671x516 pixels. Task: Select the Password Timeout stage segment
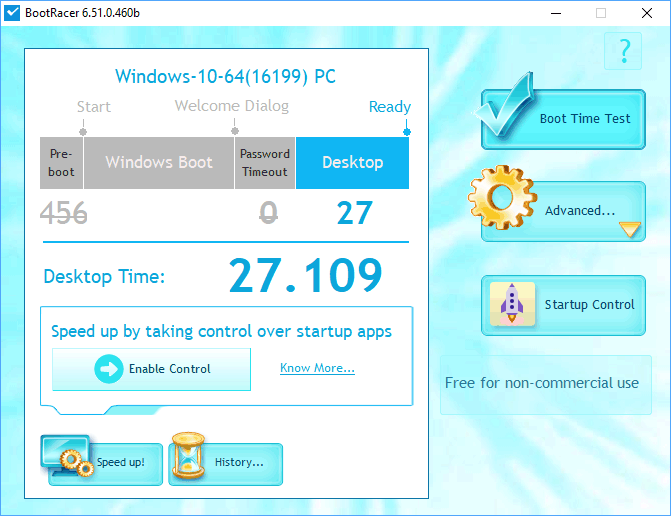265,163
